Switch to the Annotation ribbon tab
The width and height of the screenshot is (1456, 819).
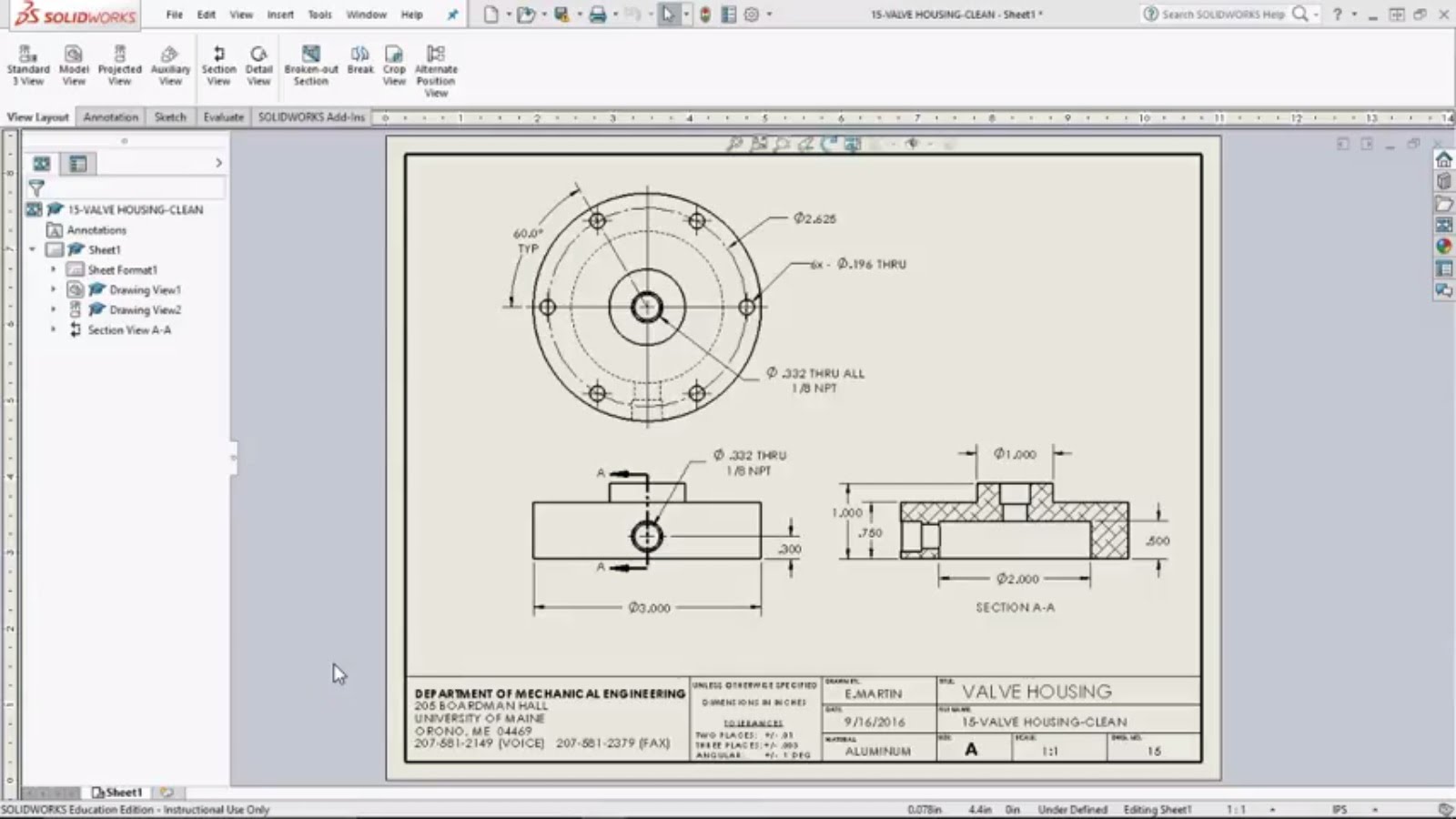110,117
